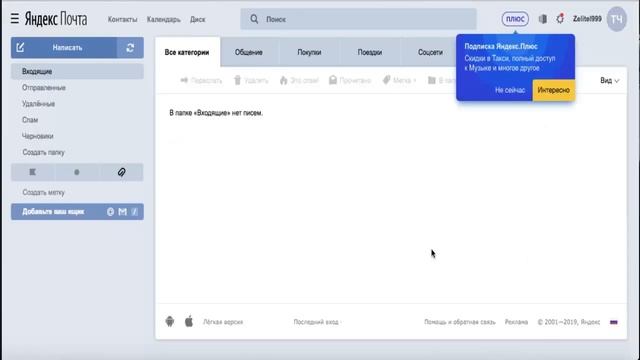The image size is (640, 360).
Task: Click the © 2001–2019, Яндекс text
Action: point(569,322)
